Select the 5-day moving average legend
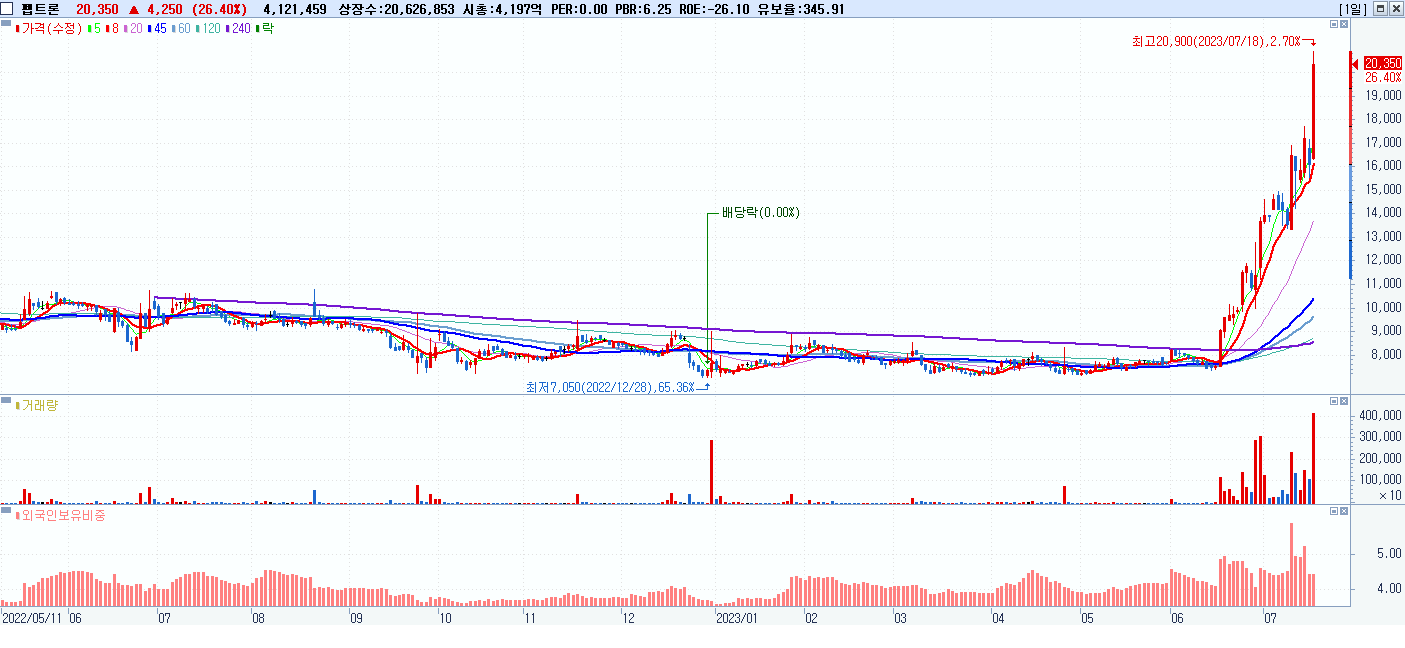 click(94, 28)
